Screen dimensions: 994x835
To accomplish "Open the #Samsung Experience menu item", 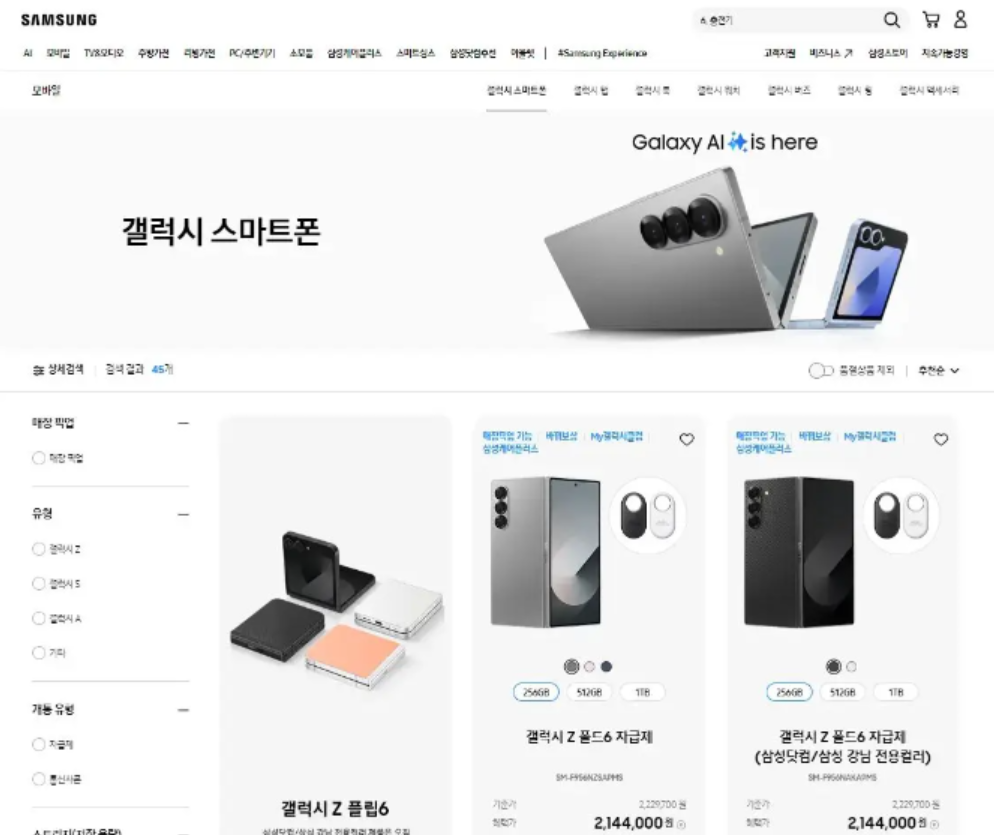I will click(602, 53).
